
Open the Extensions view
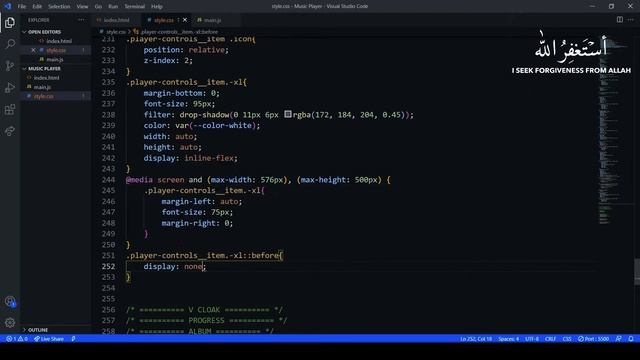click(10, 109)
